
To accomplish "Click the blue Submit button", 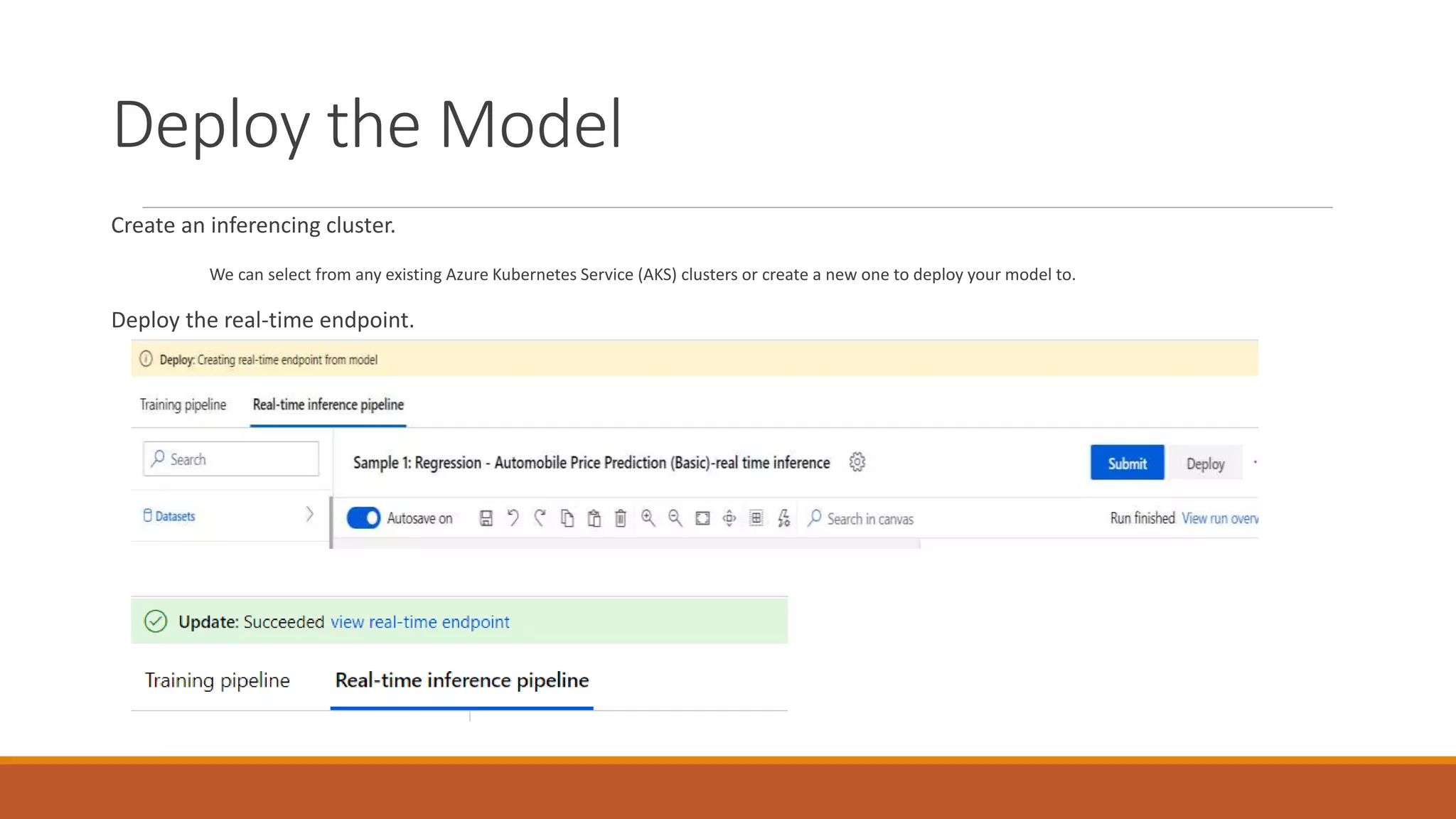I will [1128, 463].
